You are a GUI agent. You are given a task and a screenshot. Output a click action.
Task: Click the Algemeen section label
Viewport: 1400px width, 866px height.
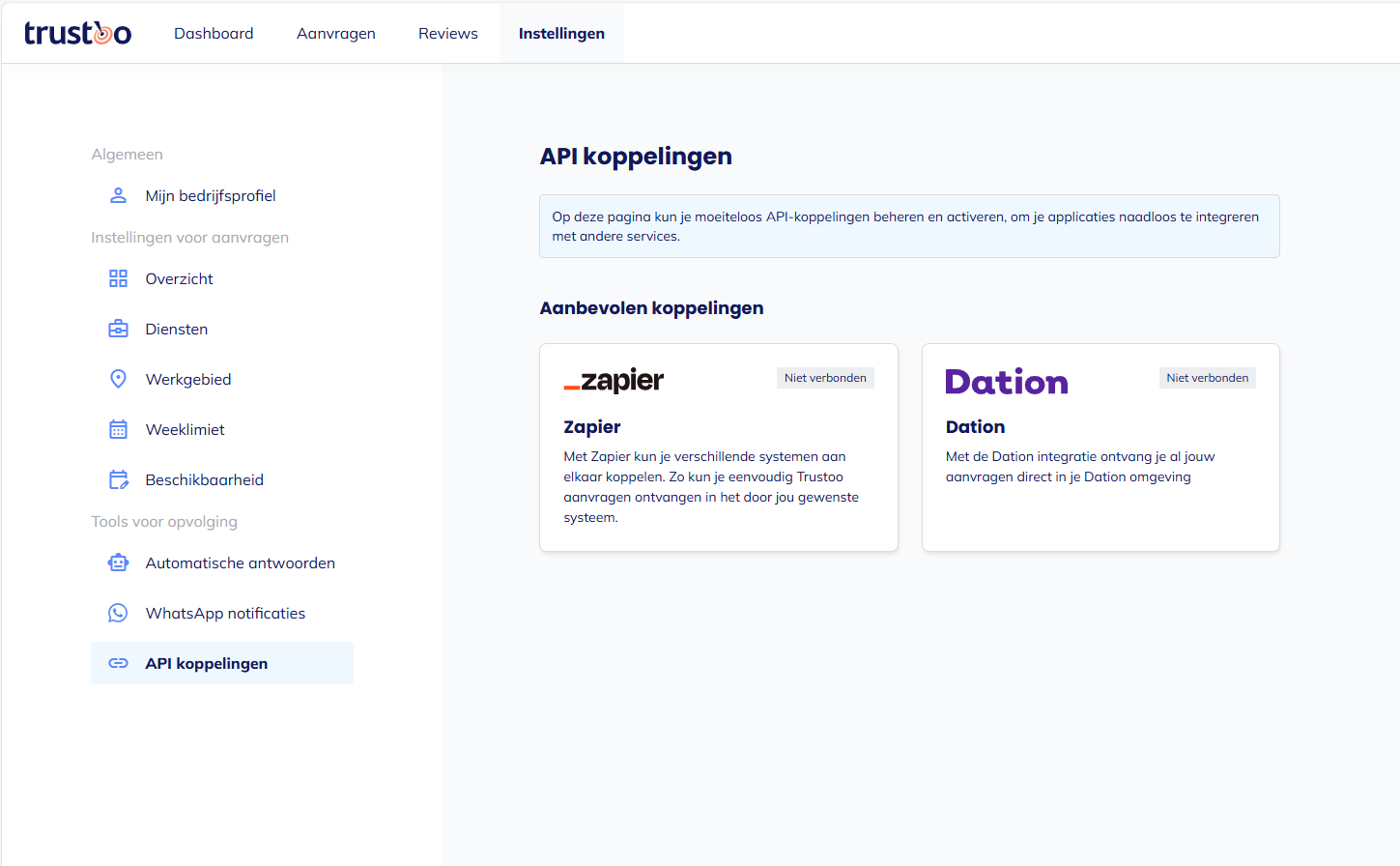point(127,155)
